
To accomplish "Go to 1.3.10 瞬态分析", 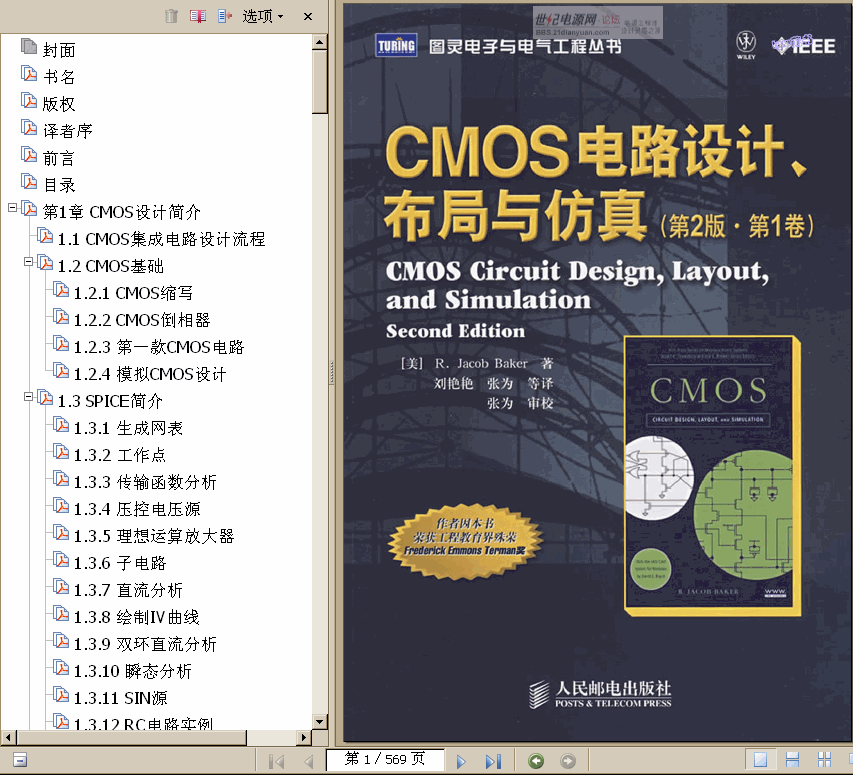I will [133, 671].
